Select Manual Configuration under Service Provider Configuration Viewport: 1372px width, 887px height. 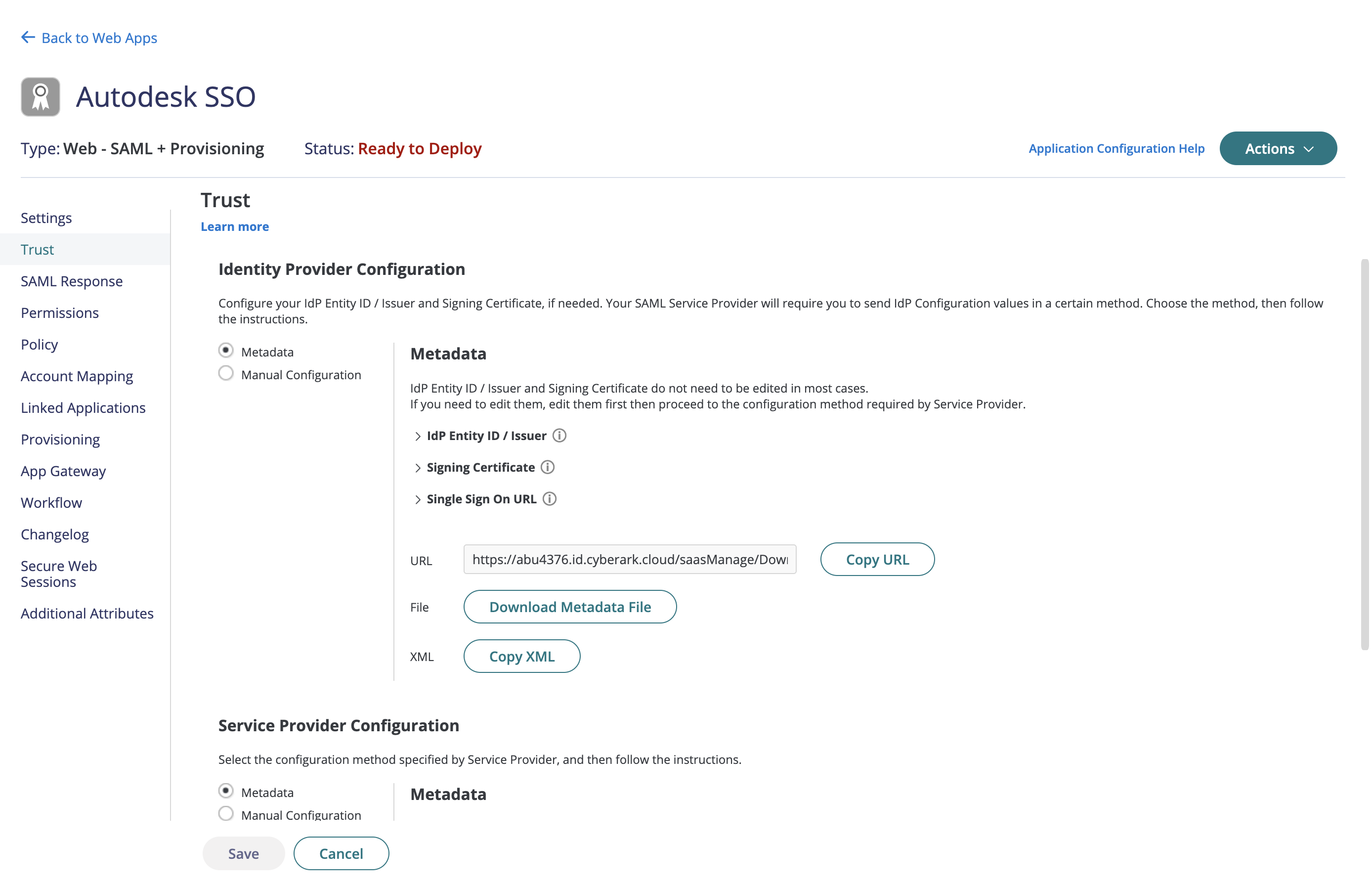click(226, 813)
